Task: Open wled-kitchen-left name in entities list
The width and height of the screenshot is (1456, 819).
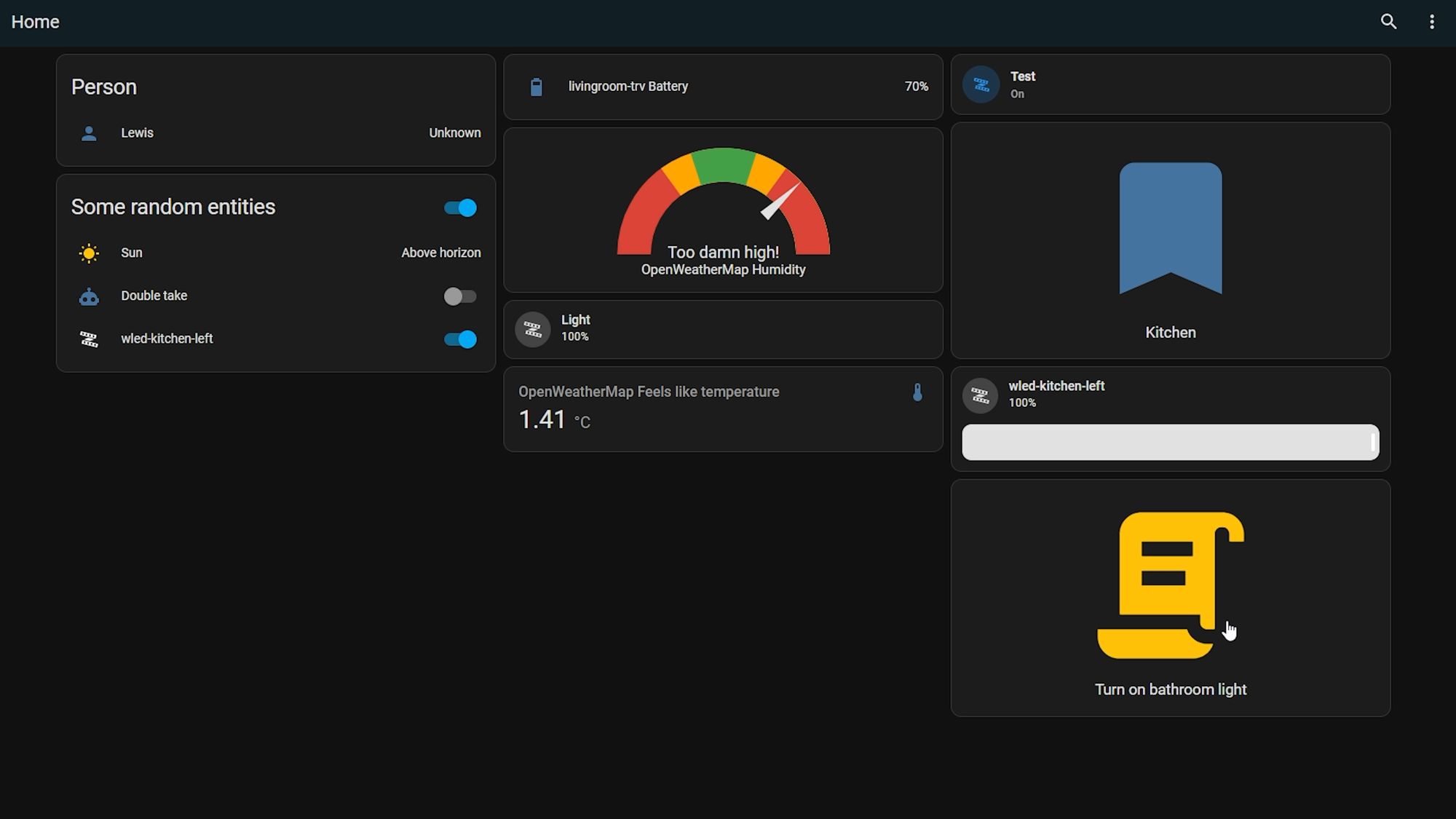Action: [x=167, y=339]
